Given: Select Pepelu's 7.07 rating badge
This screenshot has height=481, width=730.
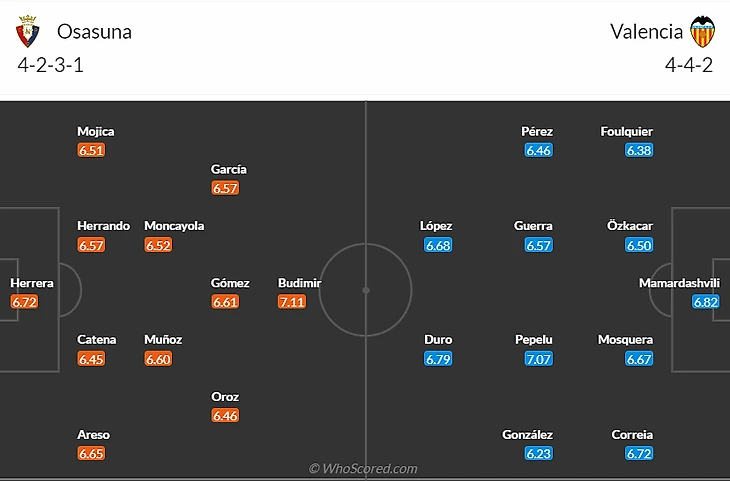Looking at the screenshot, I should (x=539, y=359).
